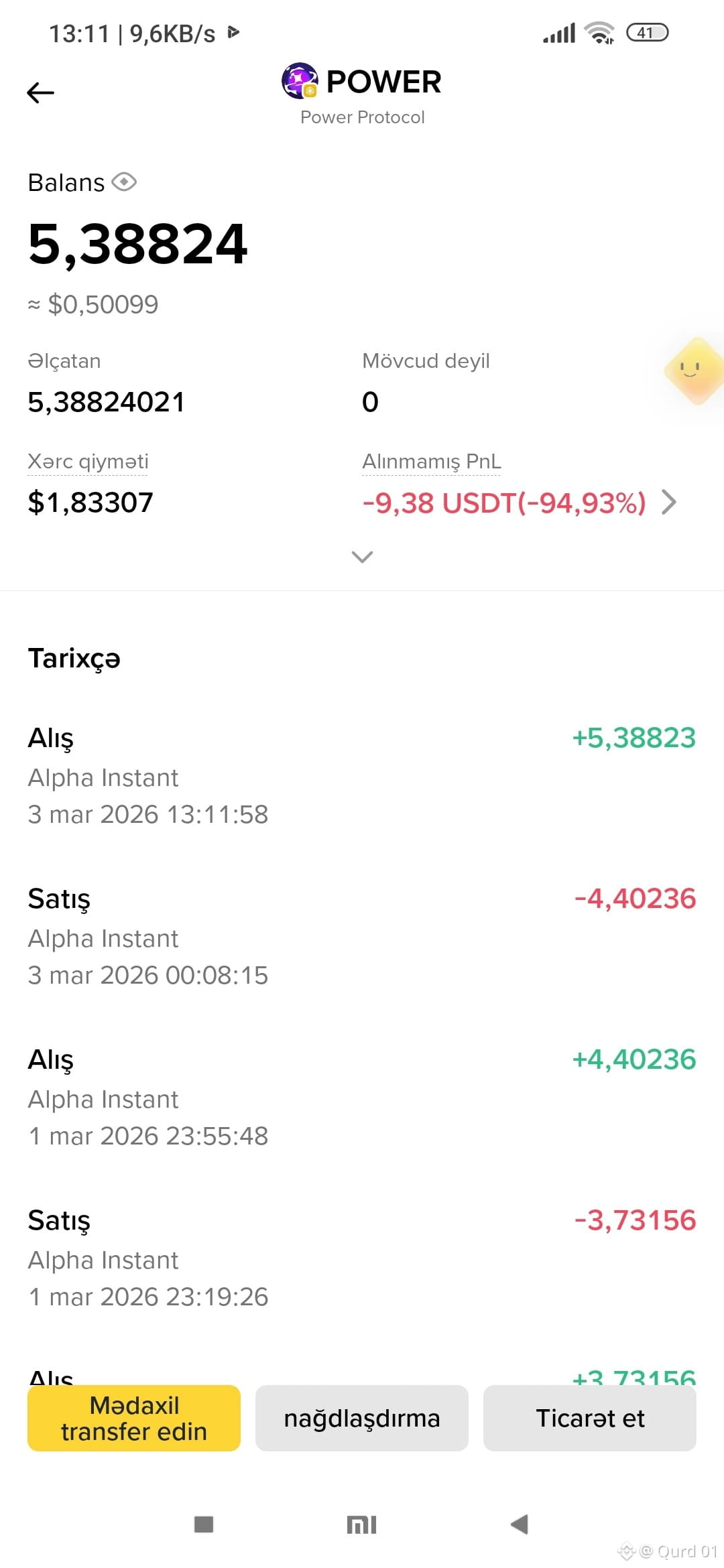The image size is (724, 1568).
Task: Tap the Alınmamış PnL info label
Action: pos(431,461)
